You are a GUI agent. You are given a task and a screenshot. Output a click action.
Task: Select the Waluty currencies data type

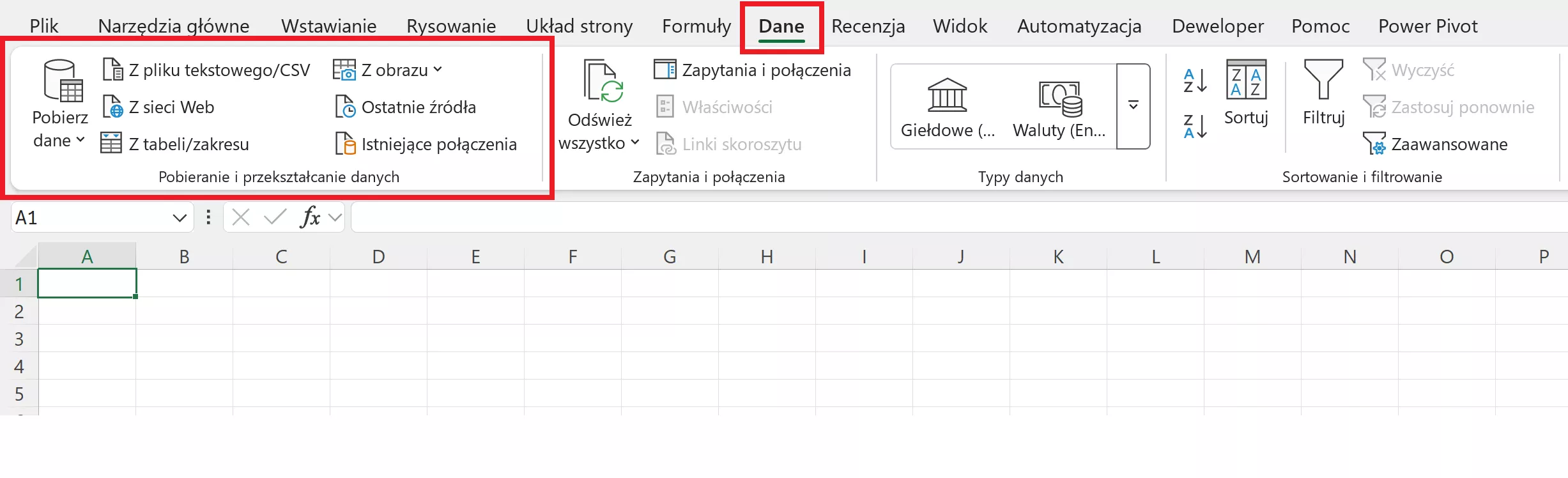(1059, 107)
